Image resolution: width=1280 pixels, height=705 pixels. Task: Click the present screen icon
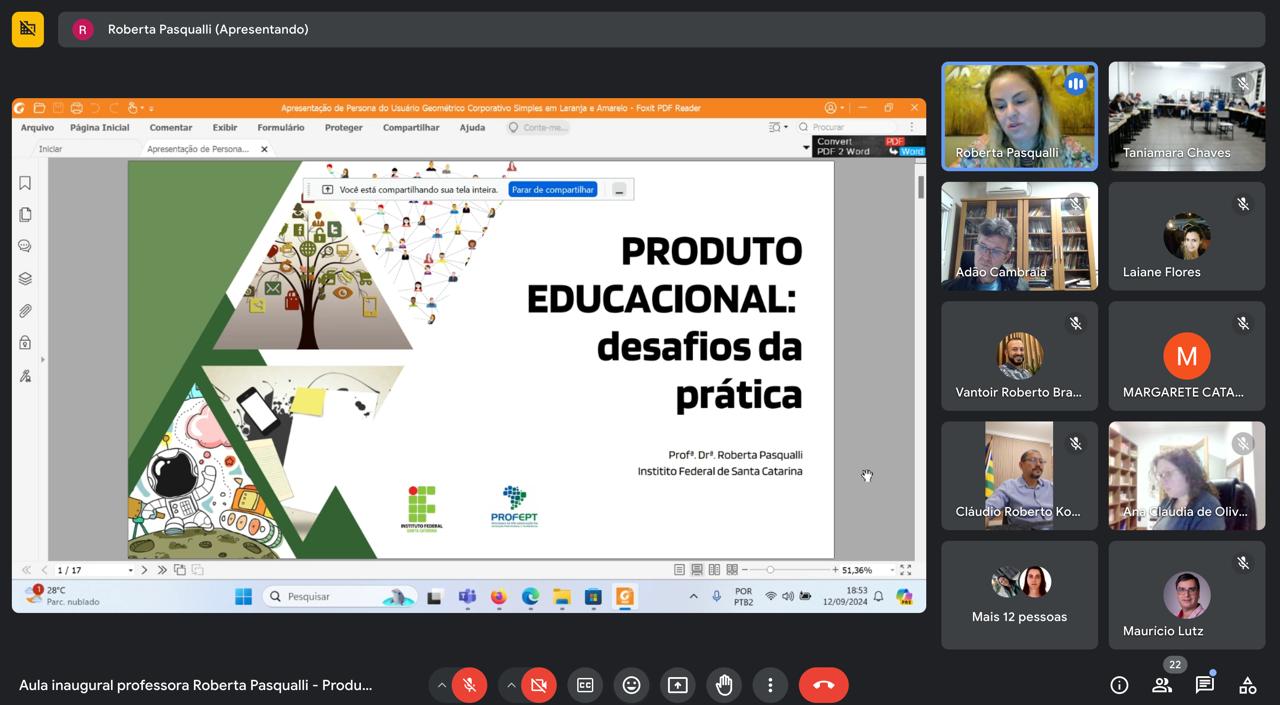pos(678,685)
